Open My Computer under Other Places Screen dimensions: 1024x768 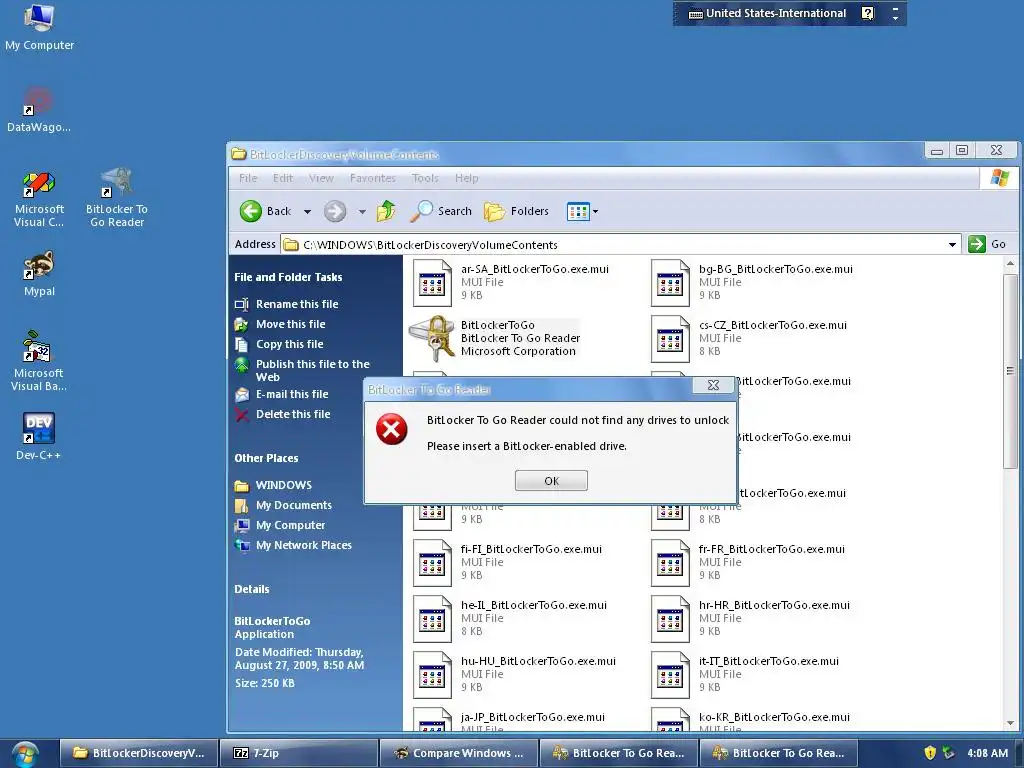290,525
